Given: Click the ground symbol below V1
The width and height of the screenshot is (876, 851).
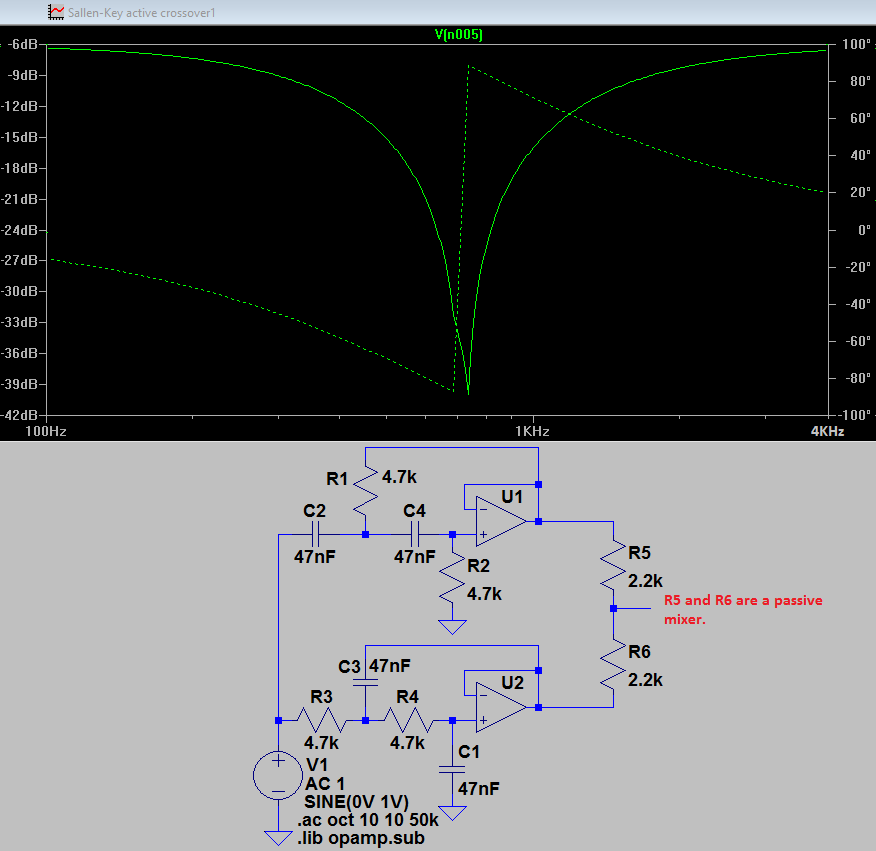Looking at the screenshot, I should (x=278, y=838).
